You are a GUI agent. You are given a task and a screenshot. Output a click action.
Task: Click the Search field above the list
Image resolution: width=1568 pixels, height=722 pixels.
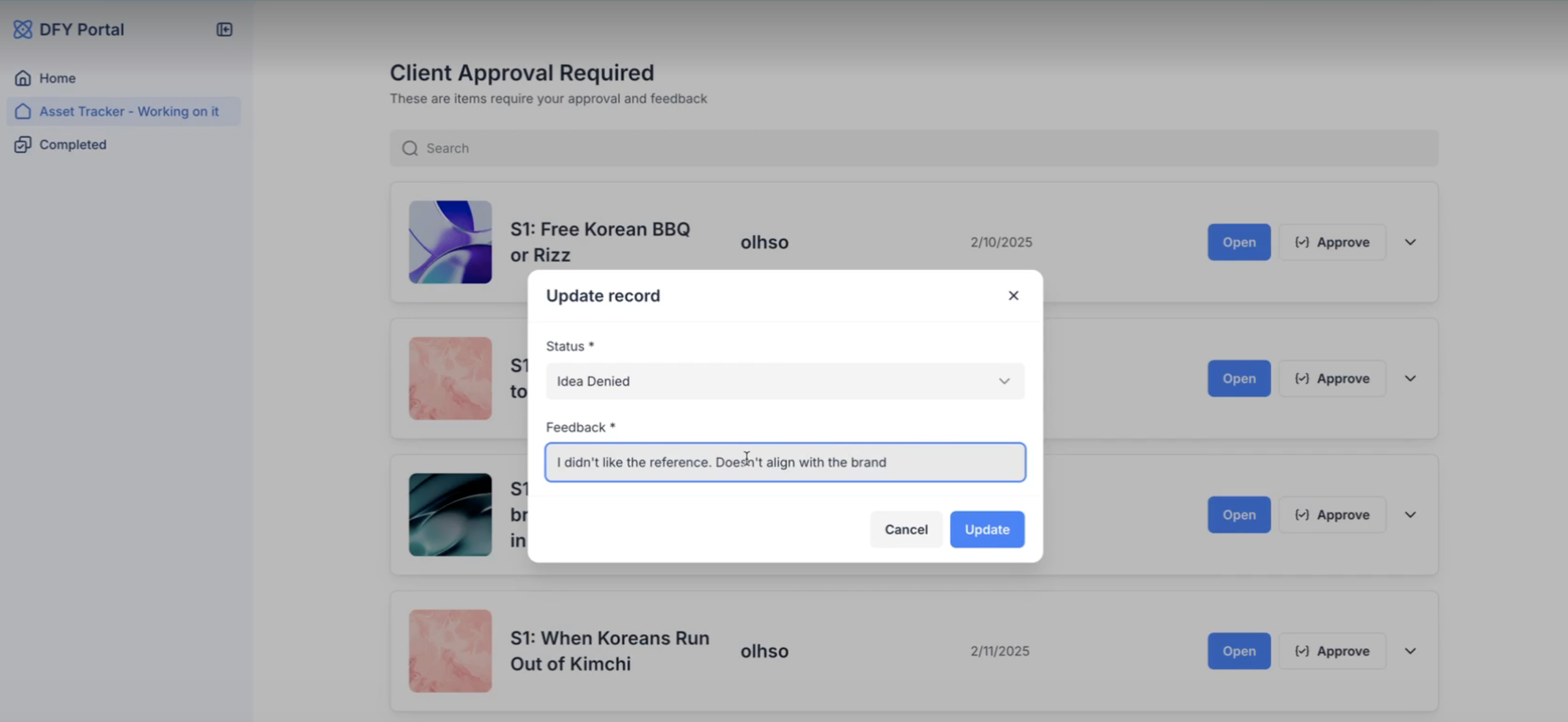(914, 148)
